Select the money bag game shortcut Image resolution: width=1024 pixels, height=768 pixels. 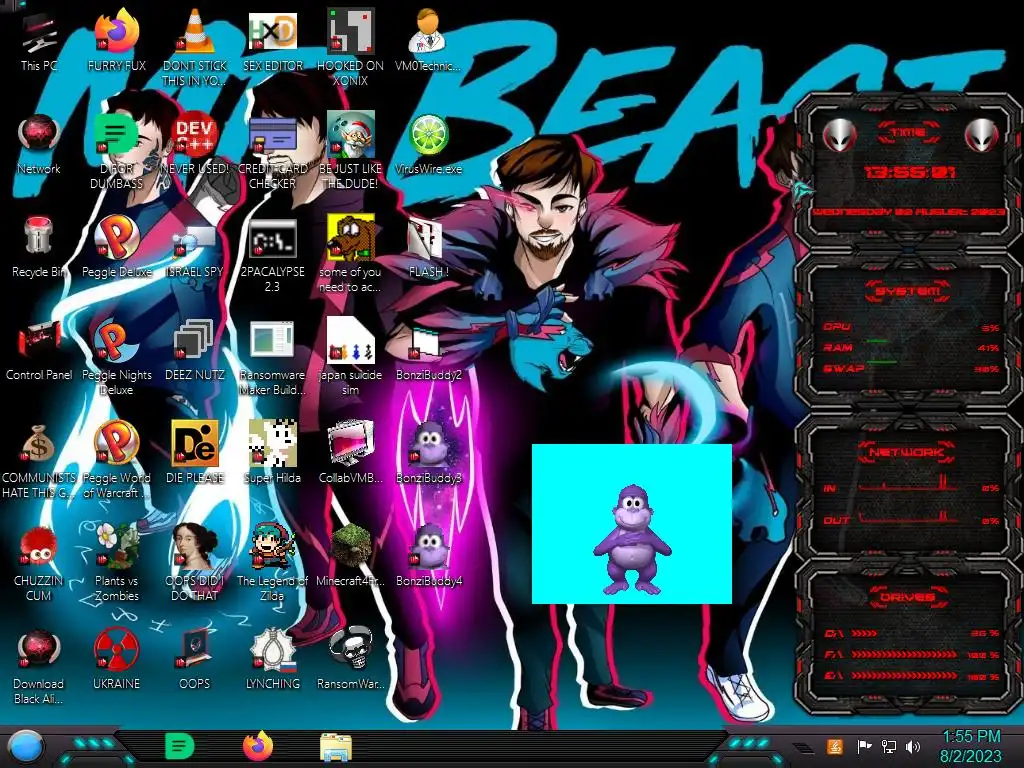39,460
